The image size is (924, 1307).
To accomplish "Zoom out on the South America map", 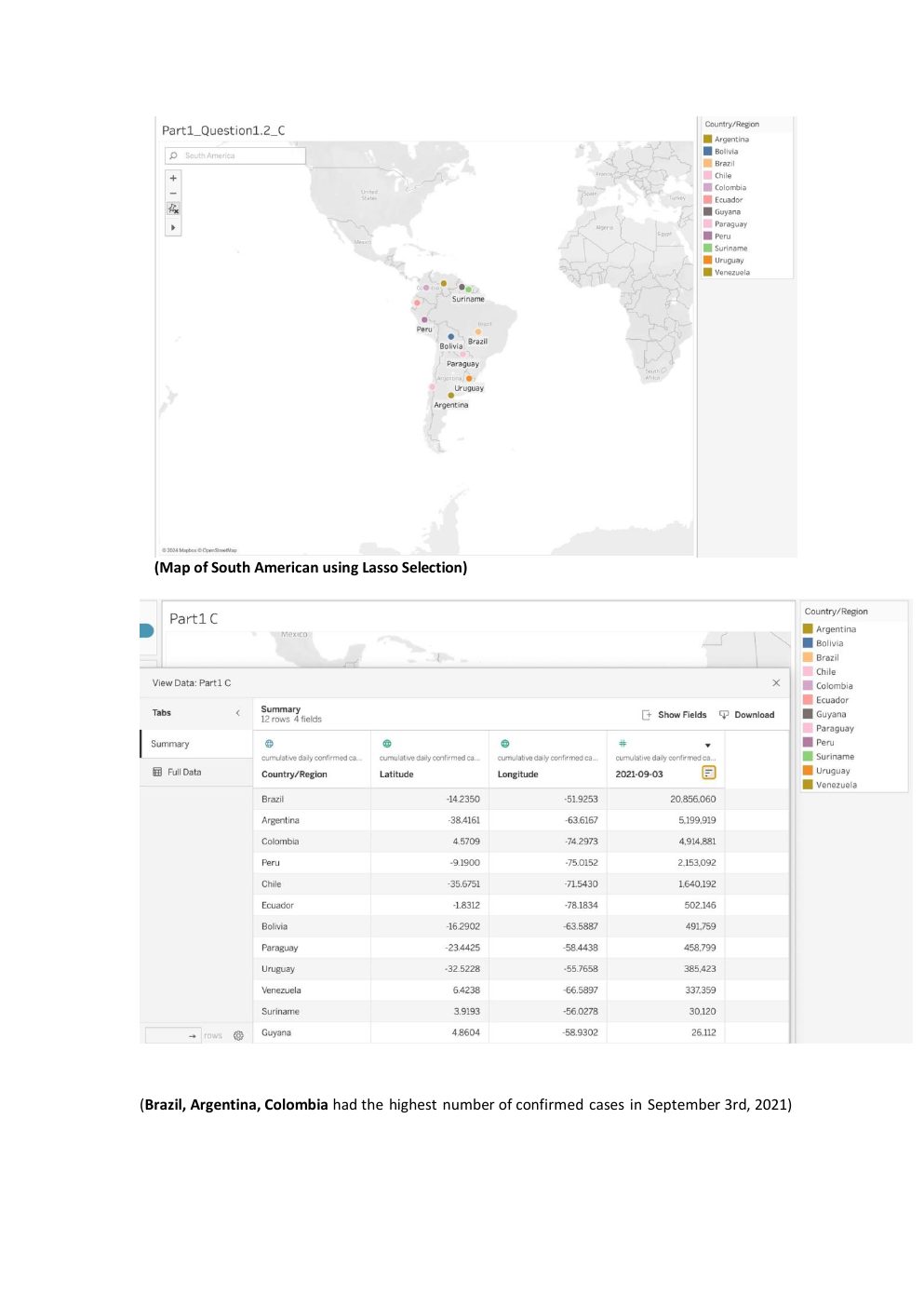I will pos(173,194).
